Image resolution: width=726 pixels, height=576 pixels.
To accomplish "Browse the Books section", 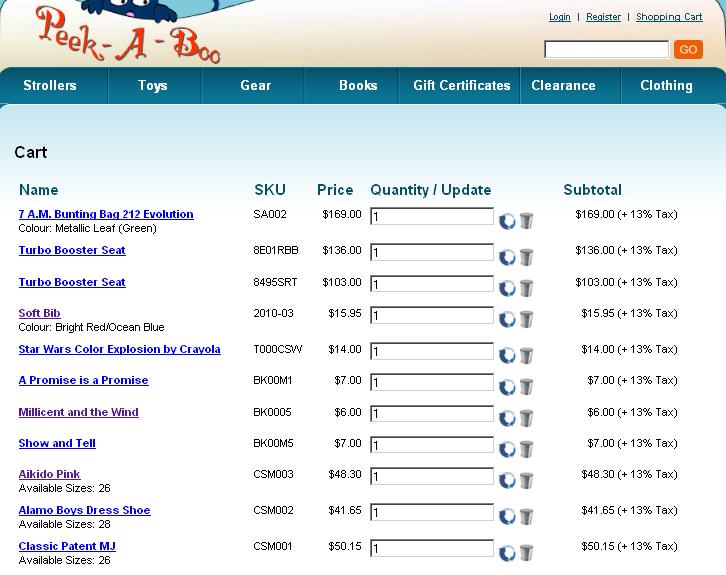I will tap(358, 85).
